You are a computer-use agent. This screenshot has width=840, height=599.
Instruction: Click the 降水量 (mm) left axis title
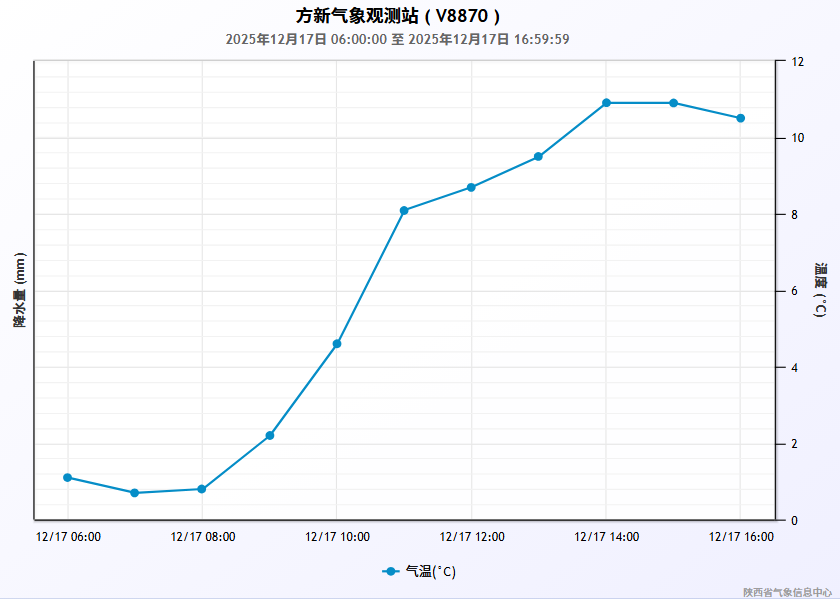click(19, 290)
